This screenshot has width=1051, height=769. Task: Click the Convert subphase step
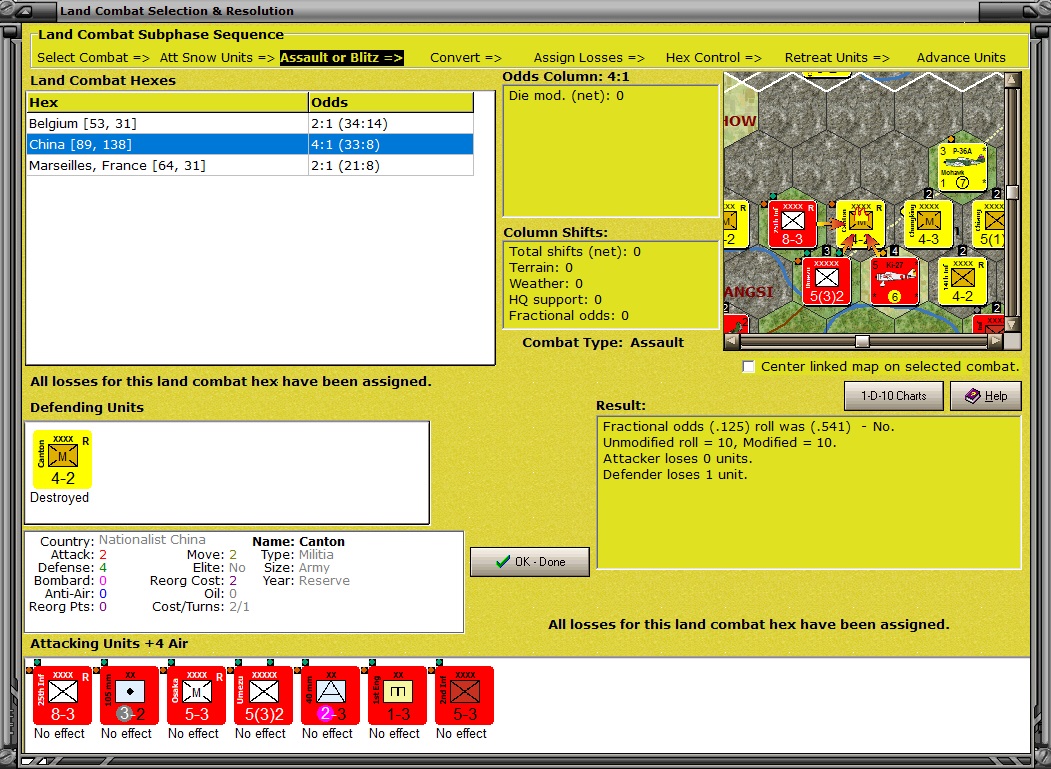(x=466, y=58)
